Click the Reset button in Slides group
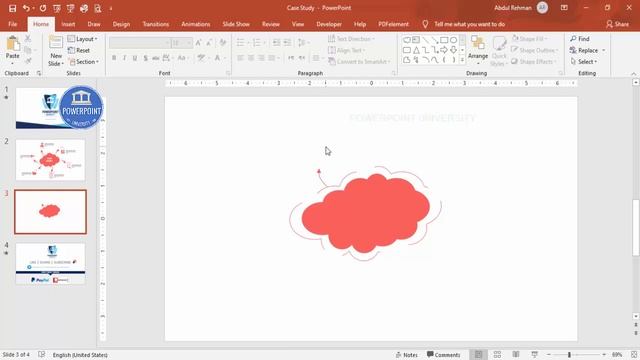Image resolution: width=640 pixels, height=360 pixels. tap(79, 50)
